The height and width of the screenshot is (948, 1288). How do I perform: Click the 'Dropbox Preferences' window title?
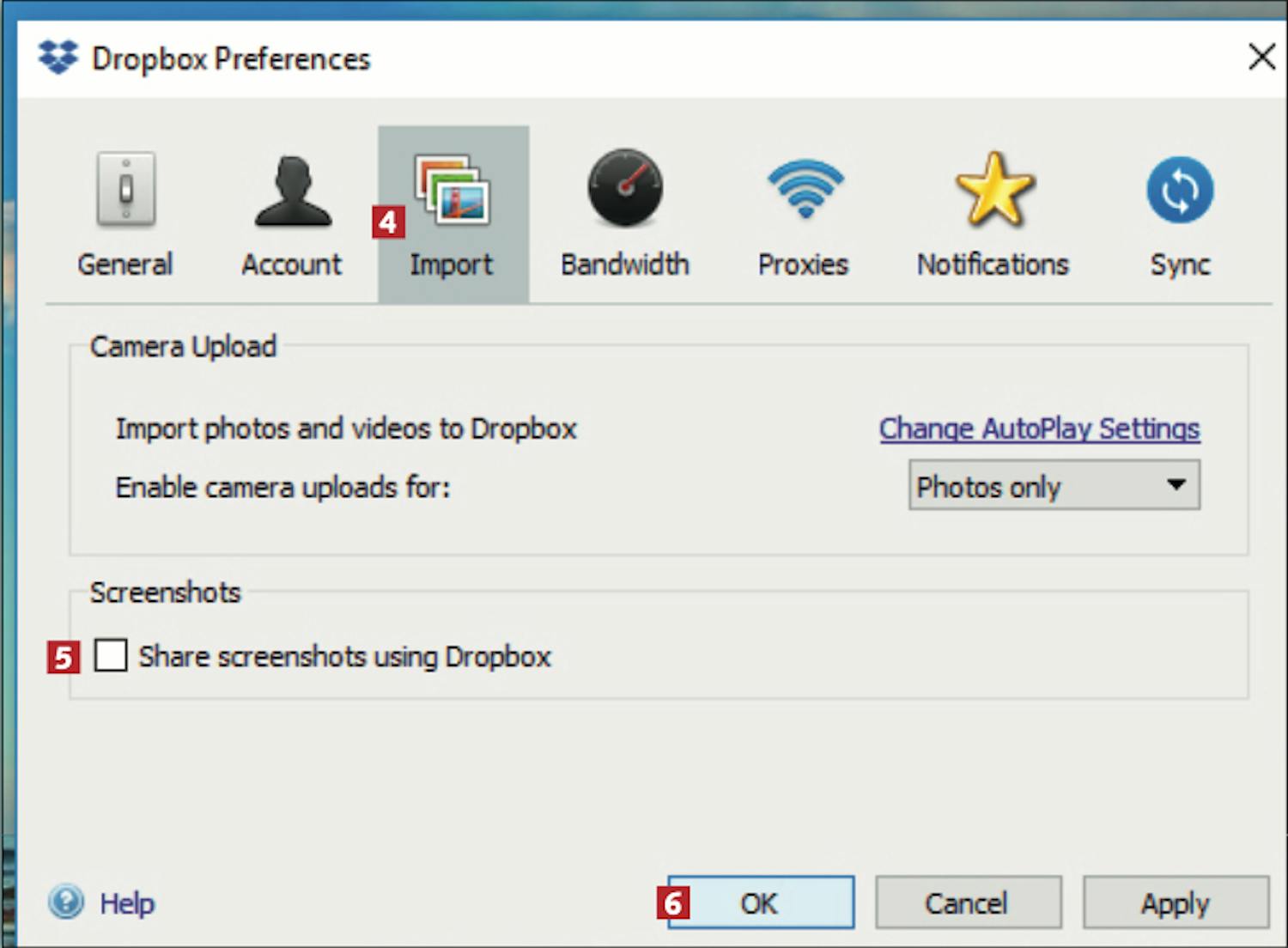coord(231,58)
